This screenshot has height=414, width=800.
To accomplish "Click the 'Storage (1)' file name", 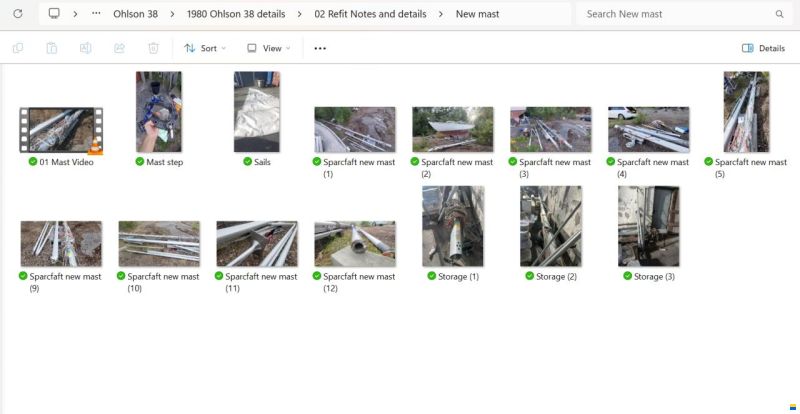I will tap(458, 277).
